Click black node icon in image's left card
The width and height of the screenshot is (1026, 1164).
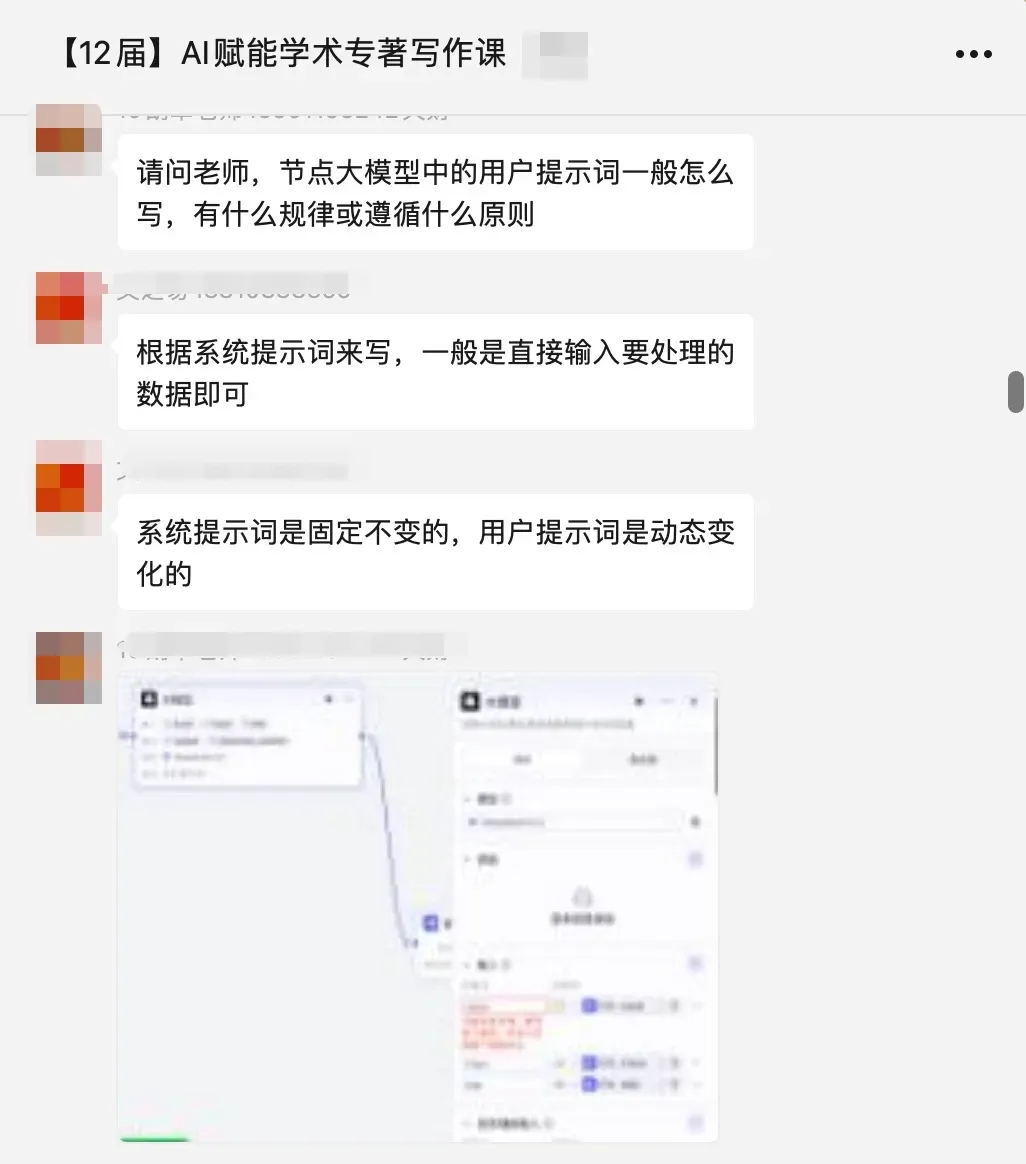pos(150,699)
